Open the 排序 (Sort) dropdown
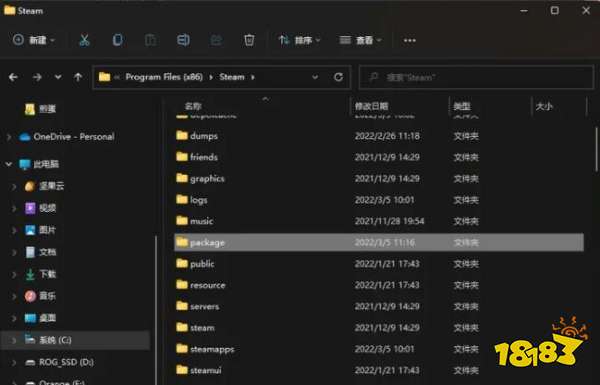The width and height of the screenshot is (600, 385). point(299,40)
